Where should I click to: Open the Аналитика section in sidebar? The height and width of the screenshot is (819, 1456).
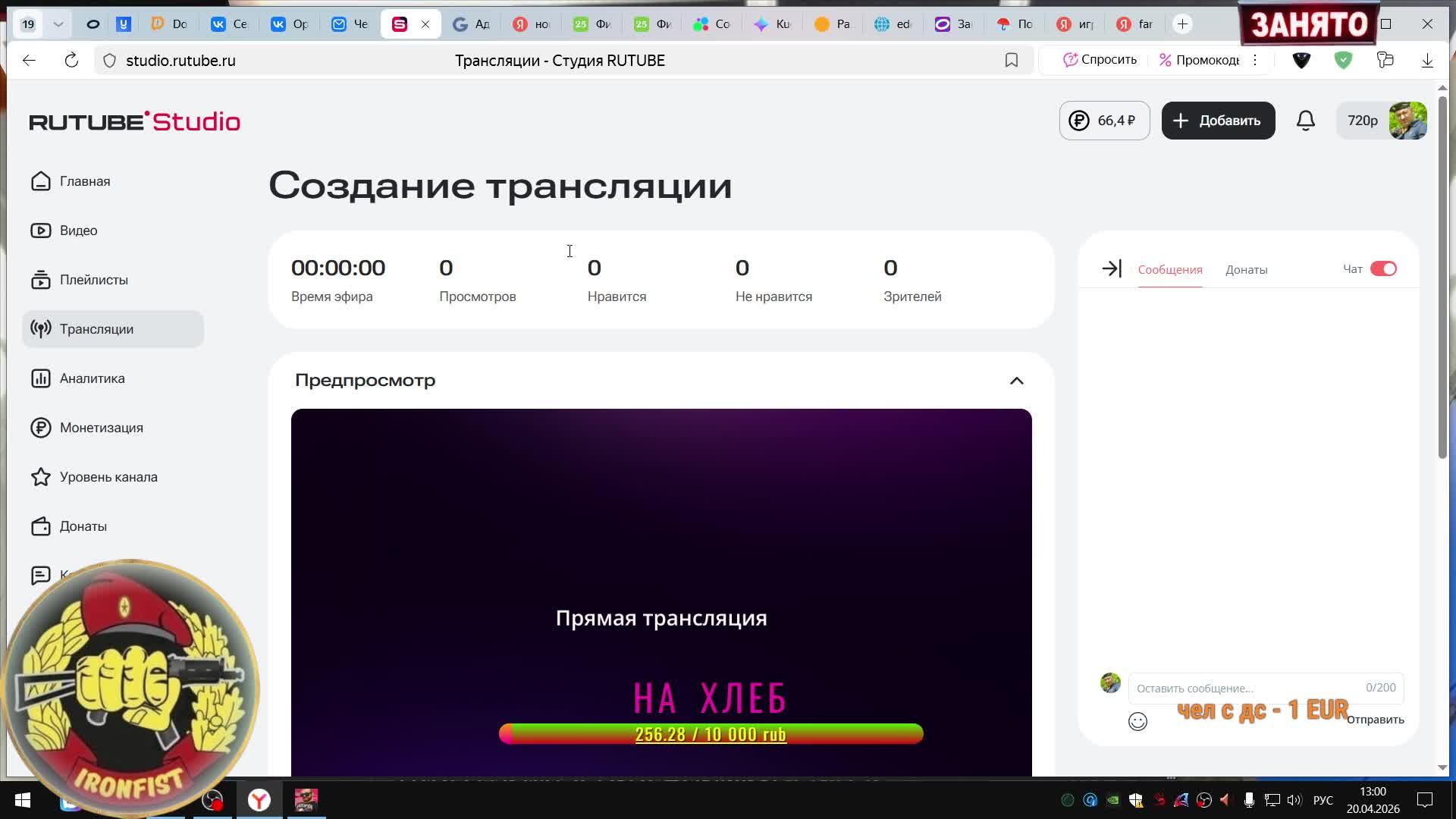tap(91, 378)
